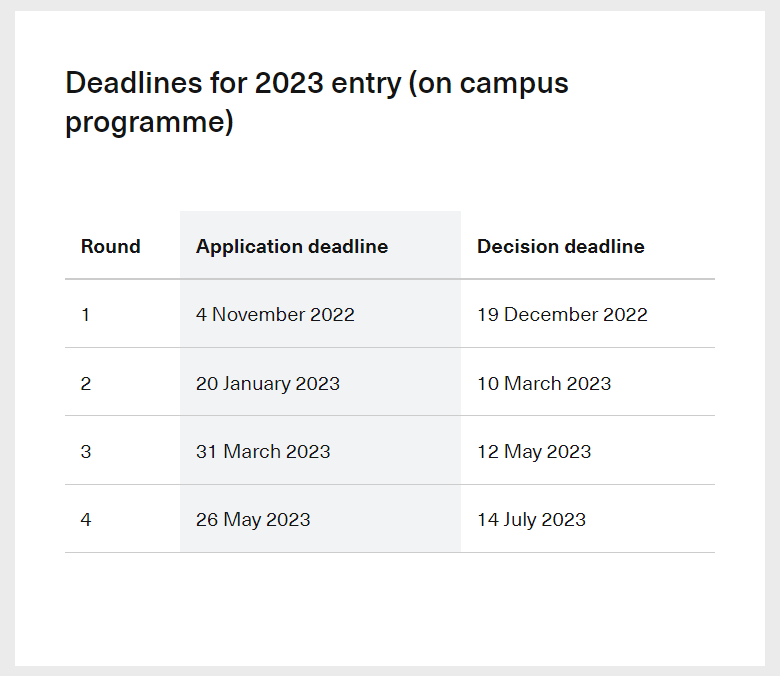
Task: Click the Application deadline column header
Action: 292,246
